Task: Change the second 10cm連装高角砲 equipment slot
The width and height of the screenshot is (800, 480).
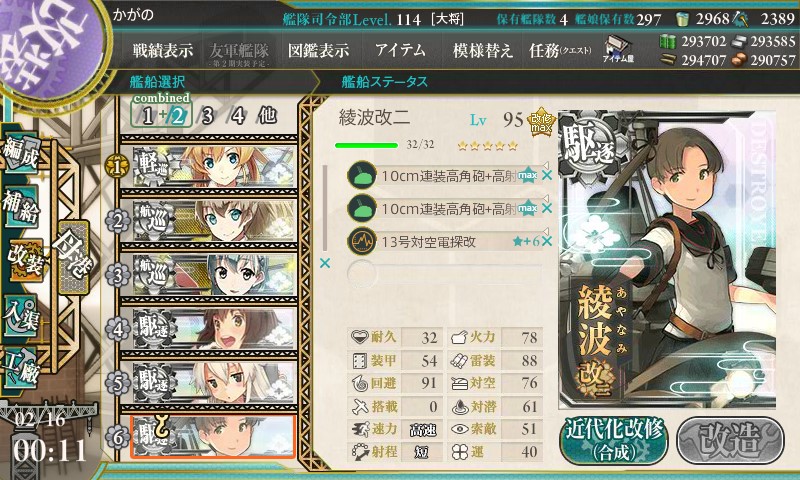Action: point(443,208)
